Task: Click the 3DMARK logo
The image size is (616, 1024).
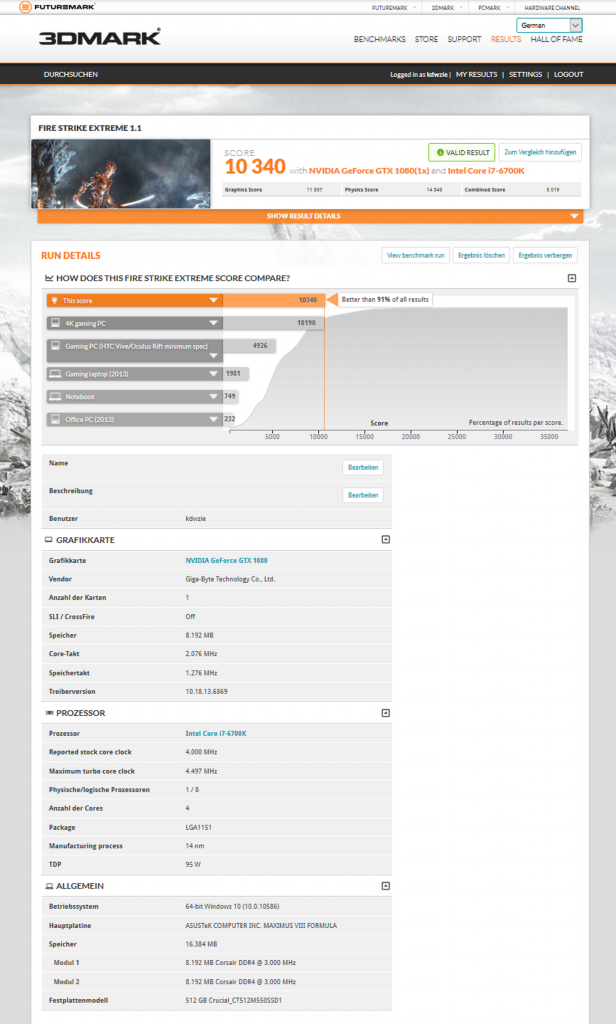Action: coord(99,37)
